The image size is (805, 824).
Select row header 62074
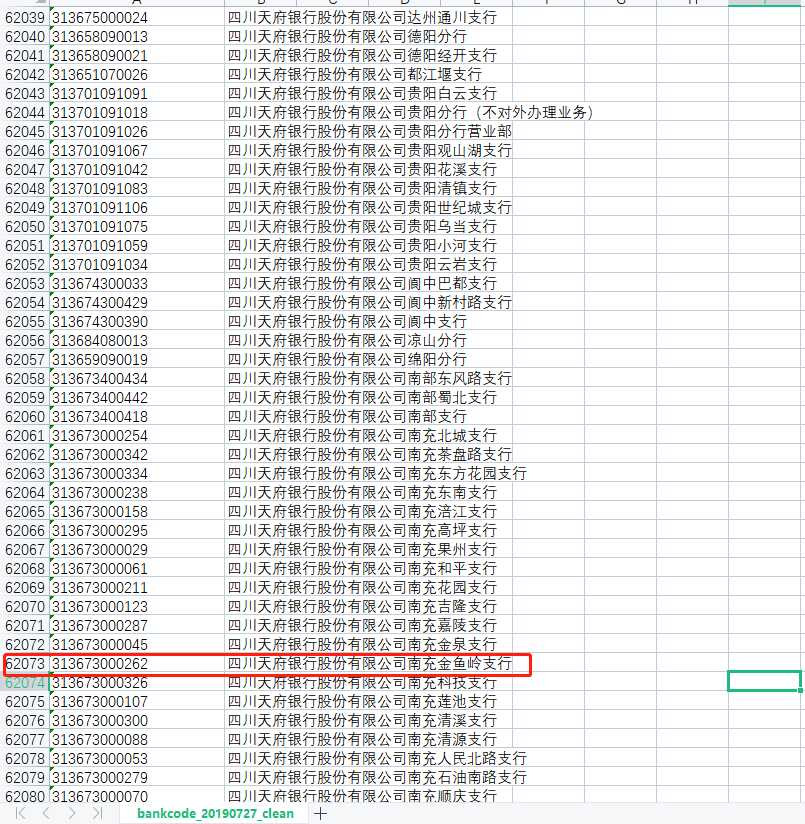pos(25,683)
